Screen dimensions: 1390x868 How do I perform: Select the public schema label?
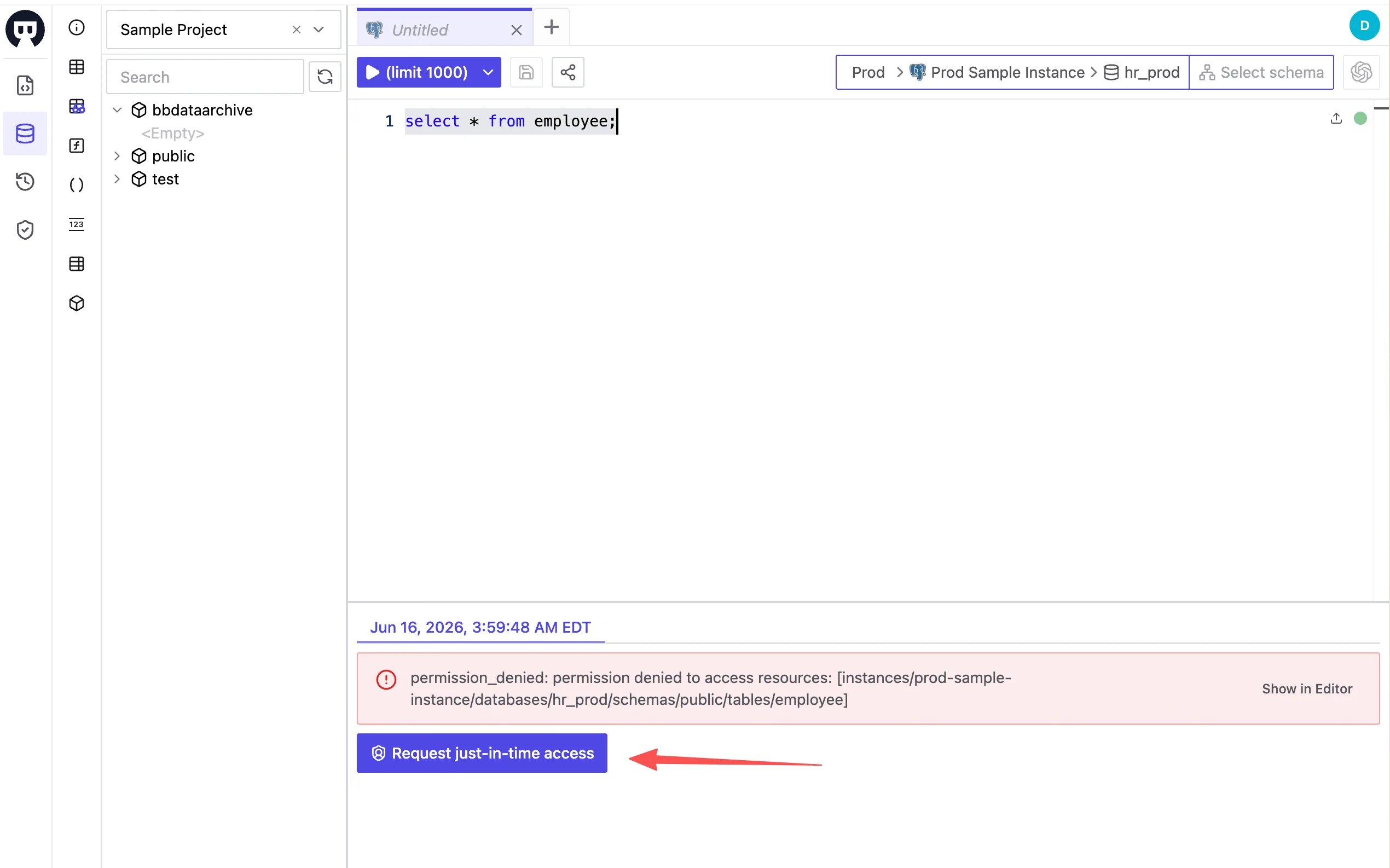pos(173,155)
